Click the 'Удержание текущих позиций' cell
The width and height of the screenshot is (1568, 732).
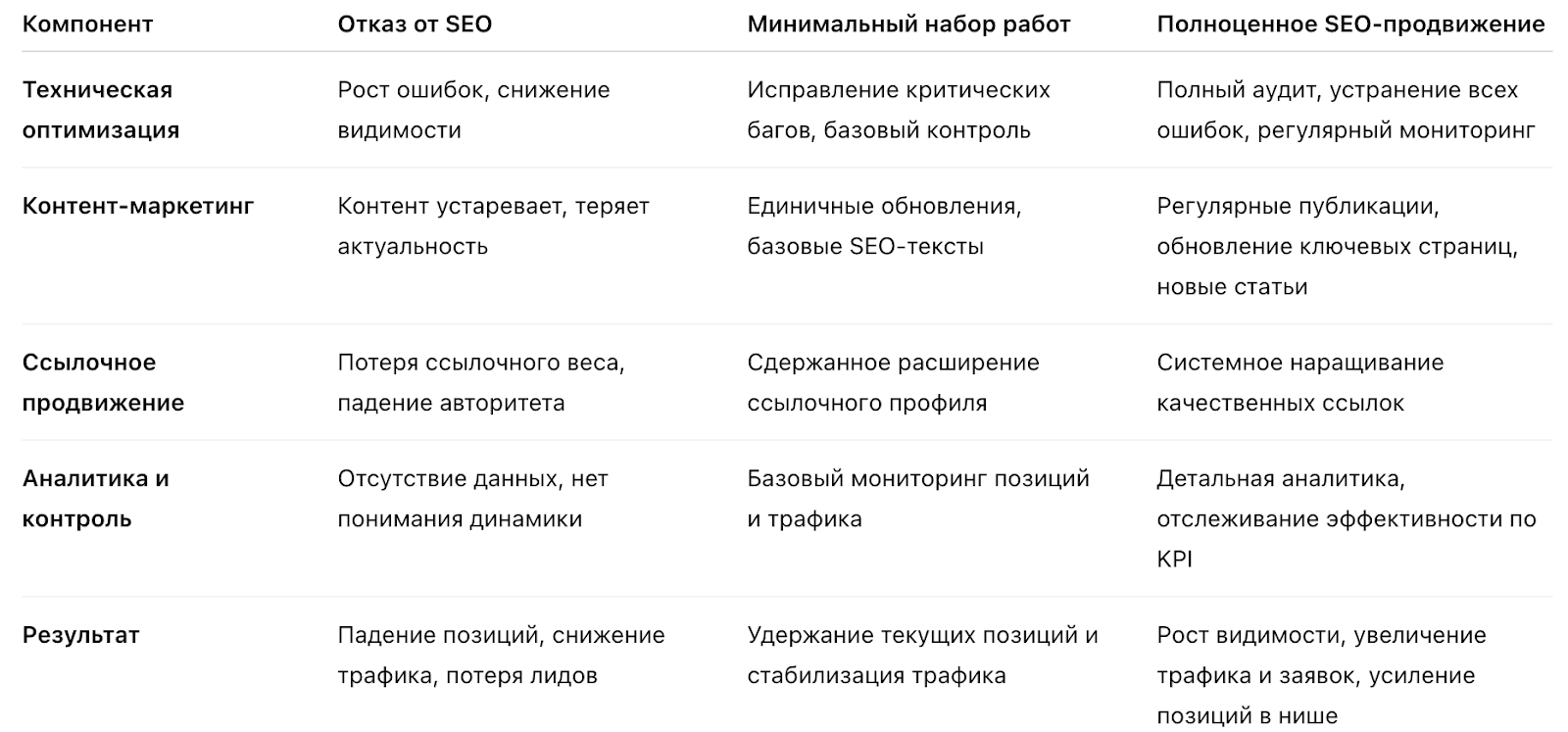921,655
